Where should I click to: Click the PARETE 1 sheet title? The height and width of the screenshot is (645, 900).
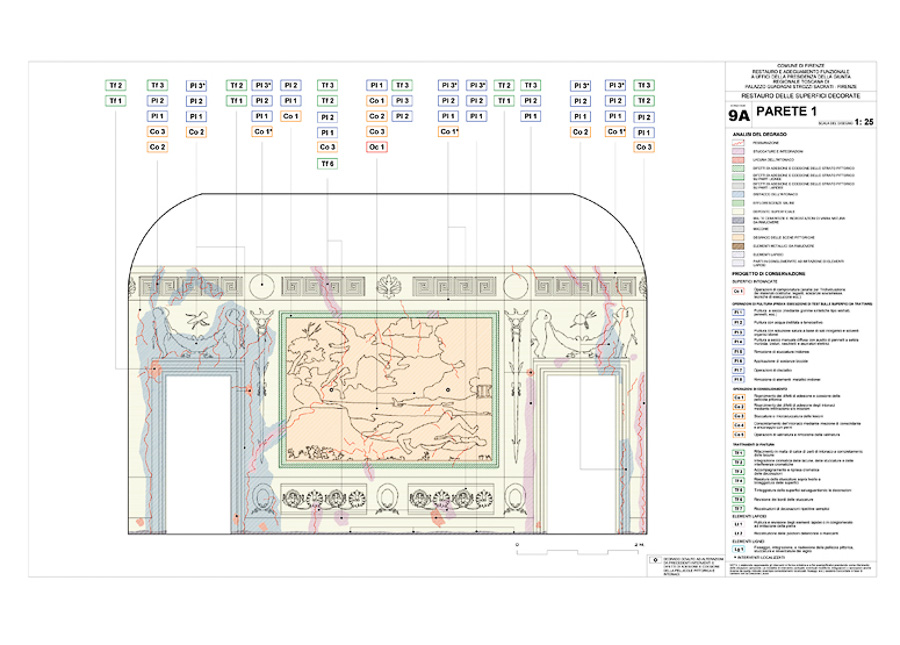click(x=786, y=111)
